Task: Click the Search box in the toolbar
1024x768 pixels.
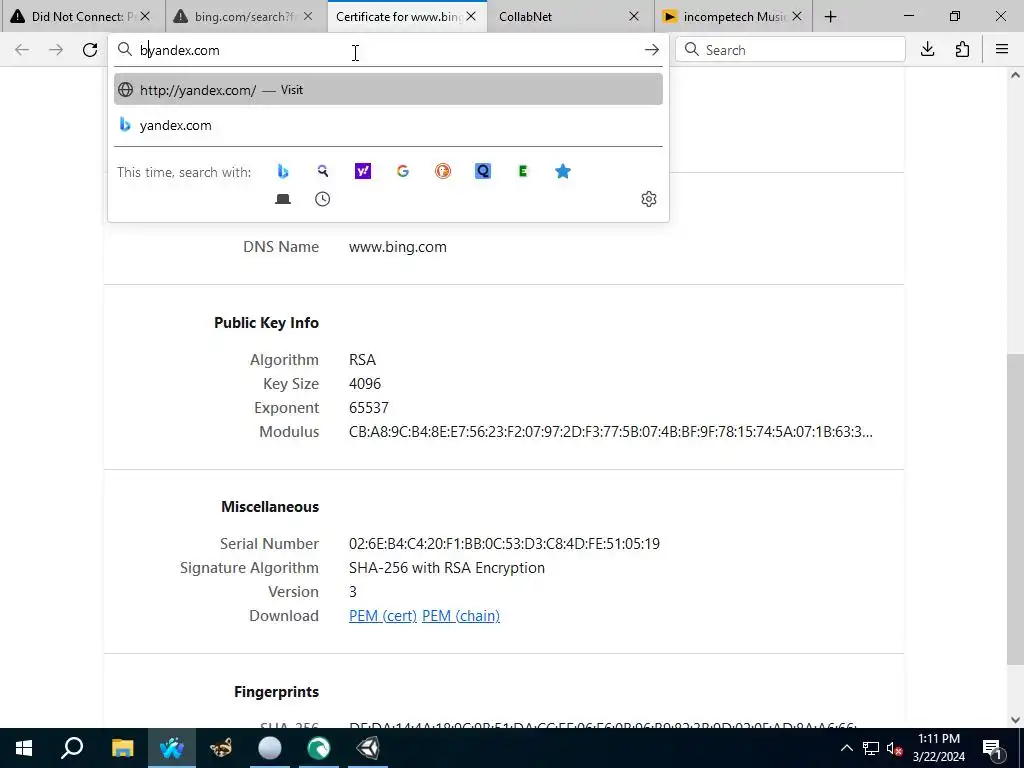Action: 790,50
